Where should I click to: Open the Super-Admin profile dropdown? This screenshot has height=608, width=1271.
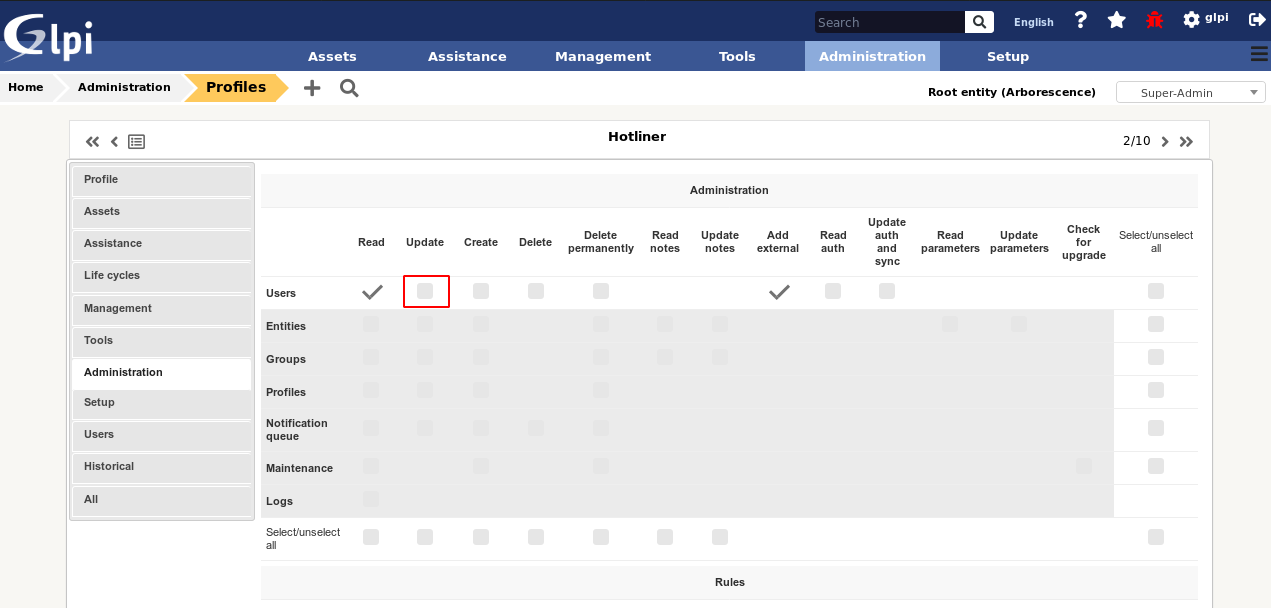click(1190, 91)
